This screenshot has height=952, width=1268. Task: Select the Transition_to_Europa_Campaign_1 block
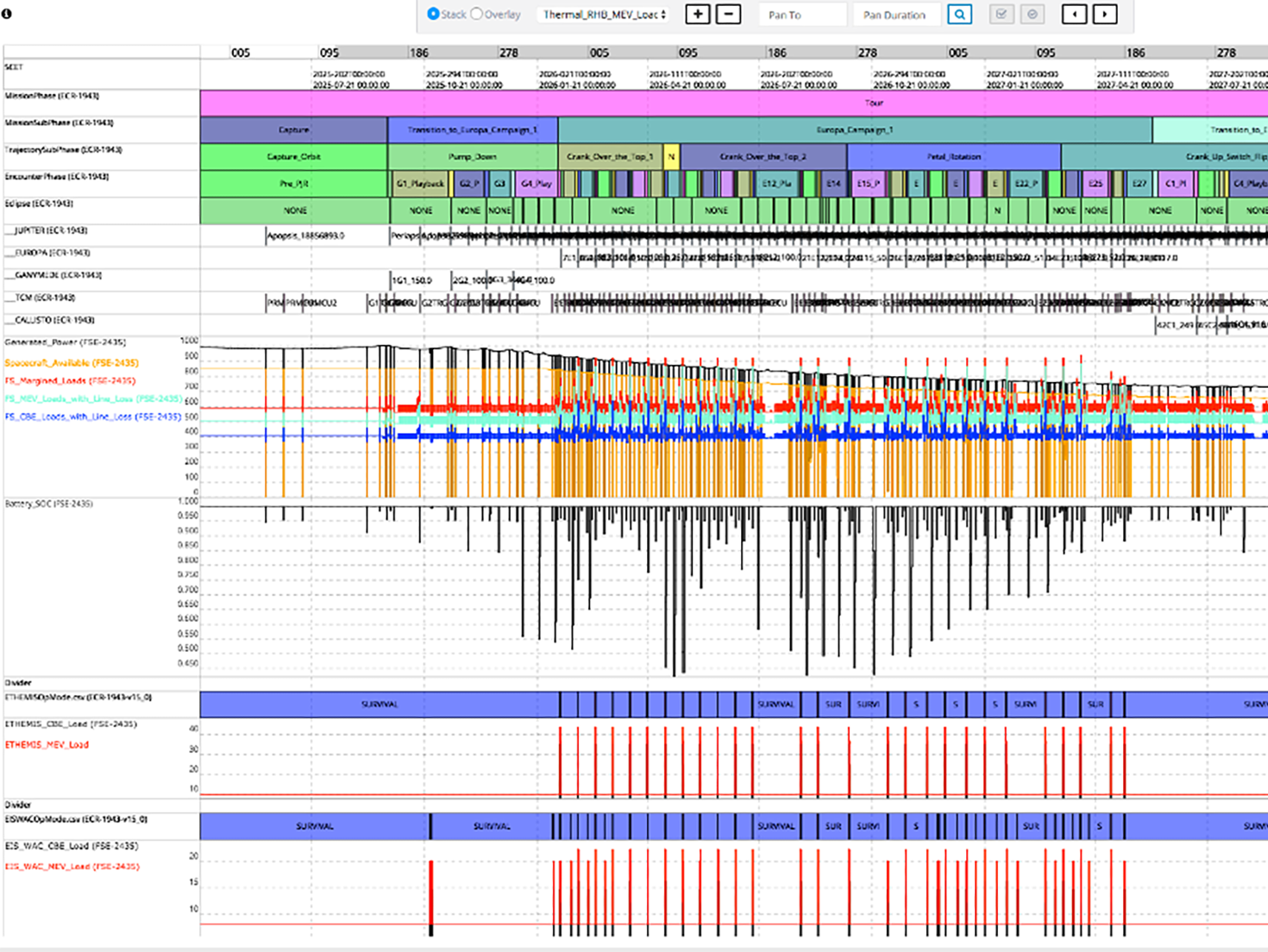473,129
